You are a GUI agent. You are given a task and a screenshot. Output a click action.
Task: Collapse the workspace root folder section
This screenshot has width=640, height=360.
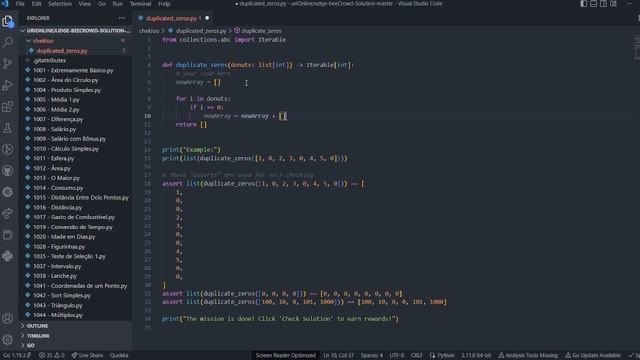coord(76,31)
